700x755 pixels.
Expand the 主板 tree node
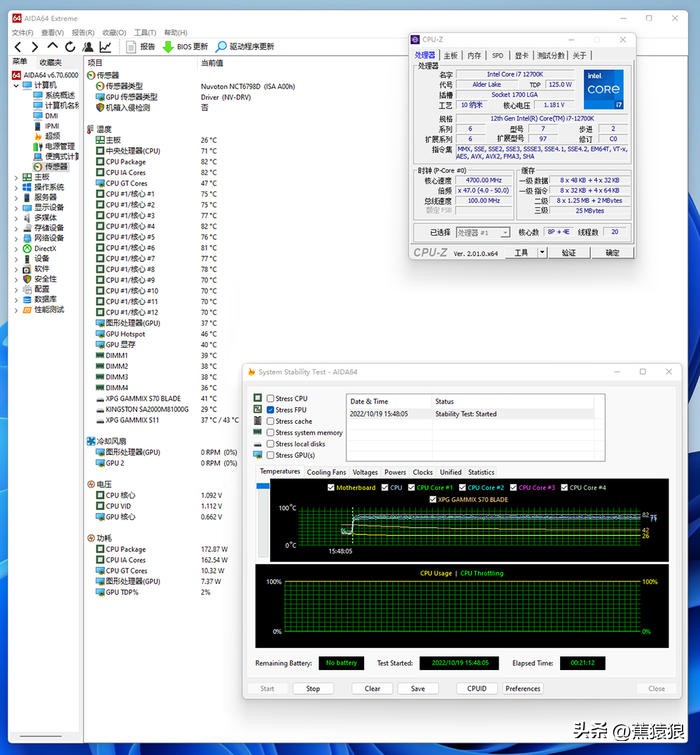[16, 177]
